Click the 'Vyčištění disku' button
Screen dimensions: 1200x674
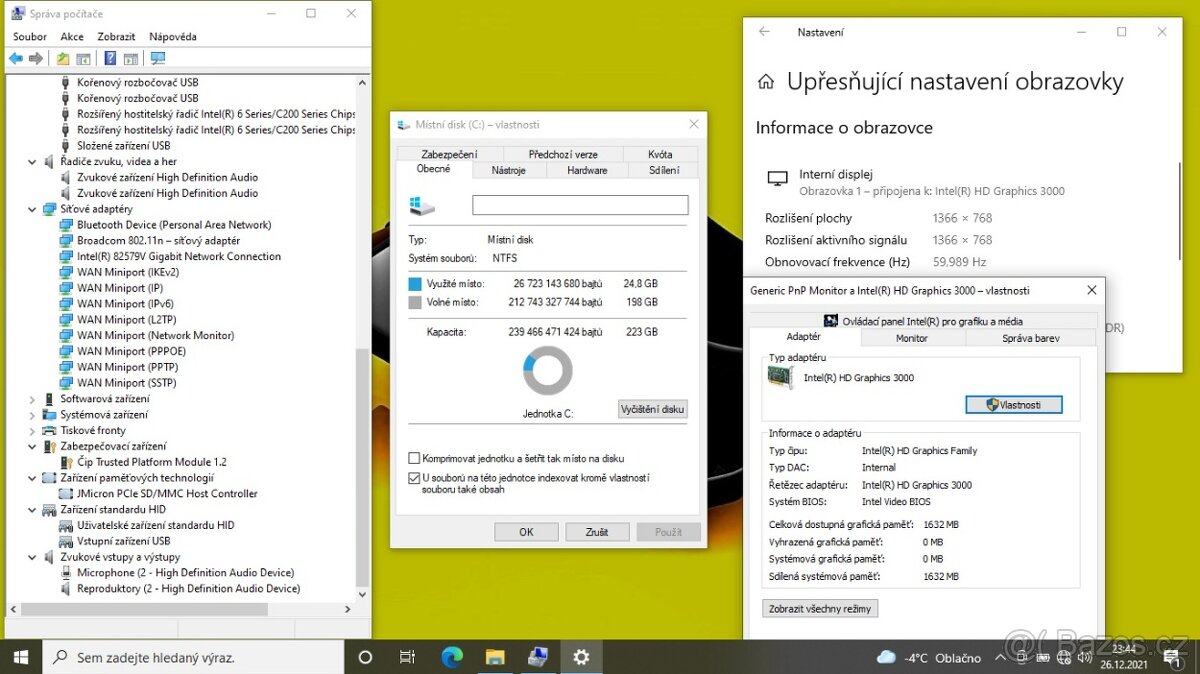pos(652,408)
